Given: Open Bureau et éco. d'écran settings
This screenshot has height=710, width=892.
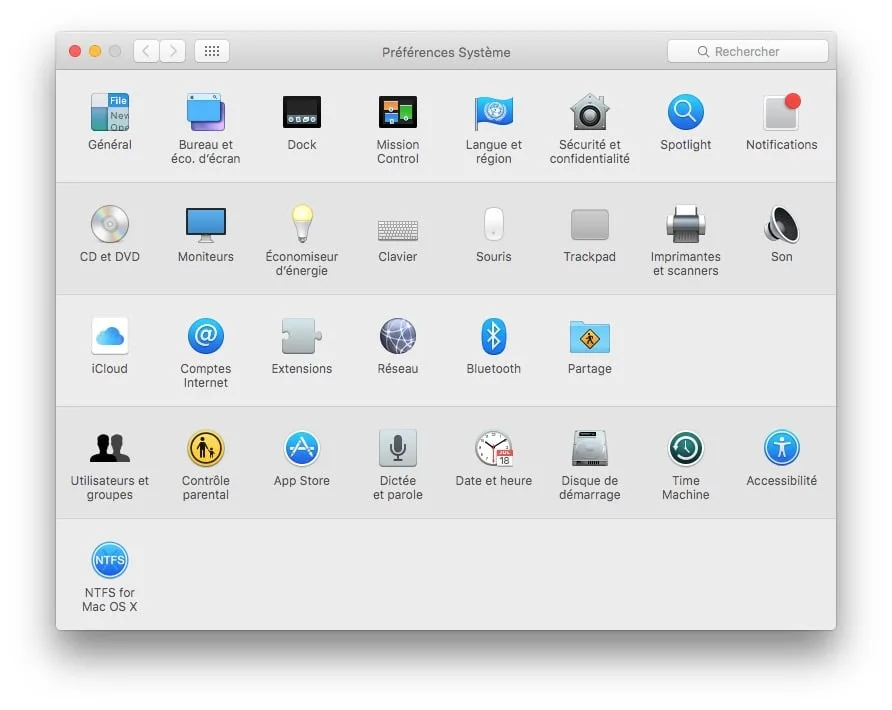Looking at the screenshot, I should (205, 112).
